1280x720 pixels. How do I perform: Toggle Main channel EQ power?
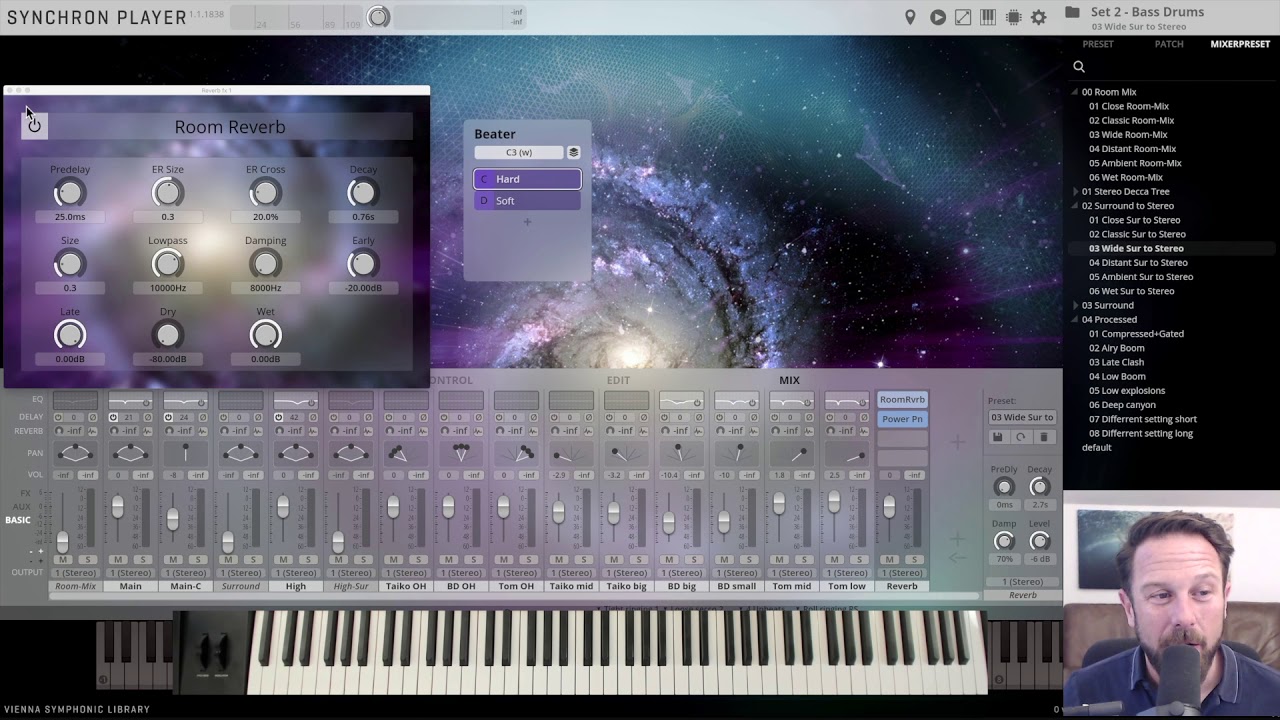click(x=146, y=403)
